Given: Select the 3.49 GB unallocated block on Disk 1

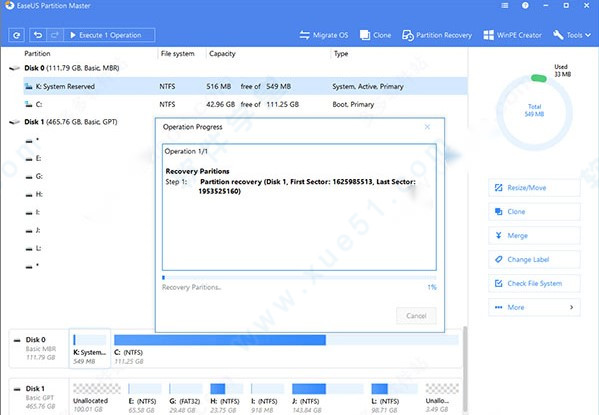Looking at the screenshot, I should (442, 398).
